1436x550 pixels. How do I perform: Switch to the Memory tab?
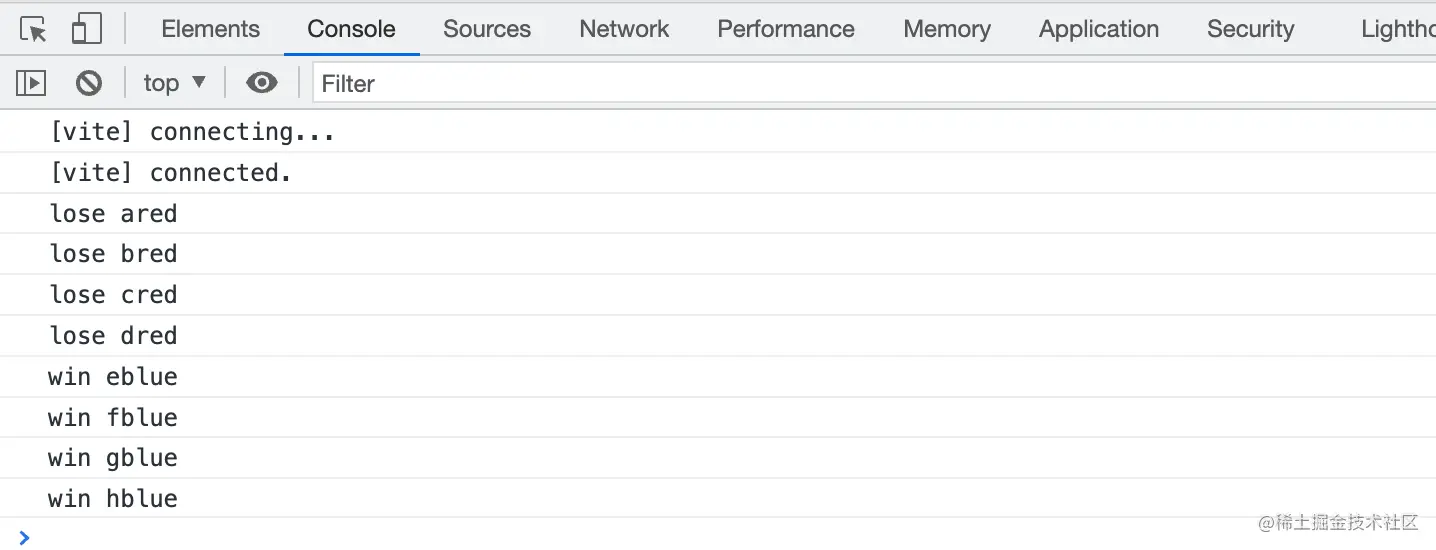coord(947,30)
